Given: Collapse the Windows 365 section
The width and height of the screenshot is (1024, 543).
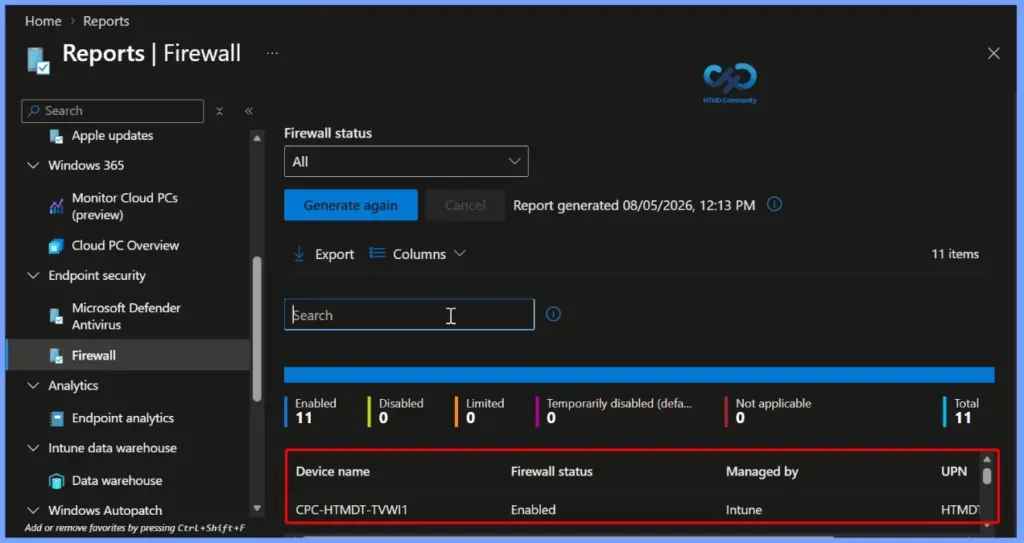Looking at the screenshot, I should (x=33, y=165).
